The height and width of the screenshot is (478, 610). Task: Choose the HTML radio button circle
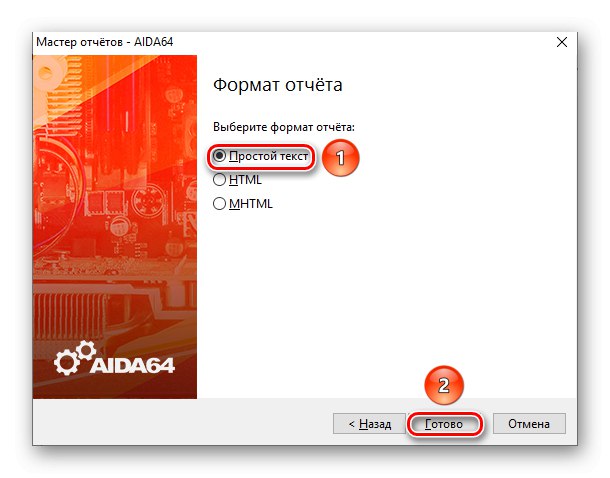(x=219, y=180)
